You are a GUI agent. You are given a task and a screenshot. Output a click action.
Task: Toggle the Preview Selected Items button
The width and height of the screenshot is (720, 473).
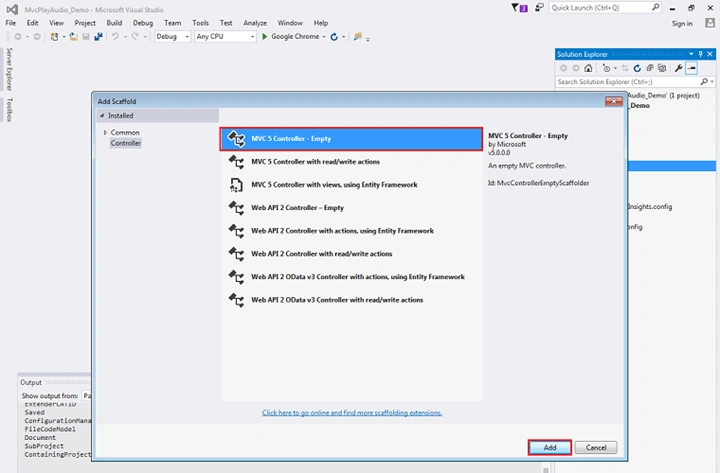tap(692, 68)
